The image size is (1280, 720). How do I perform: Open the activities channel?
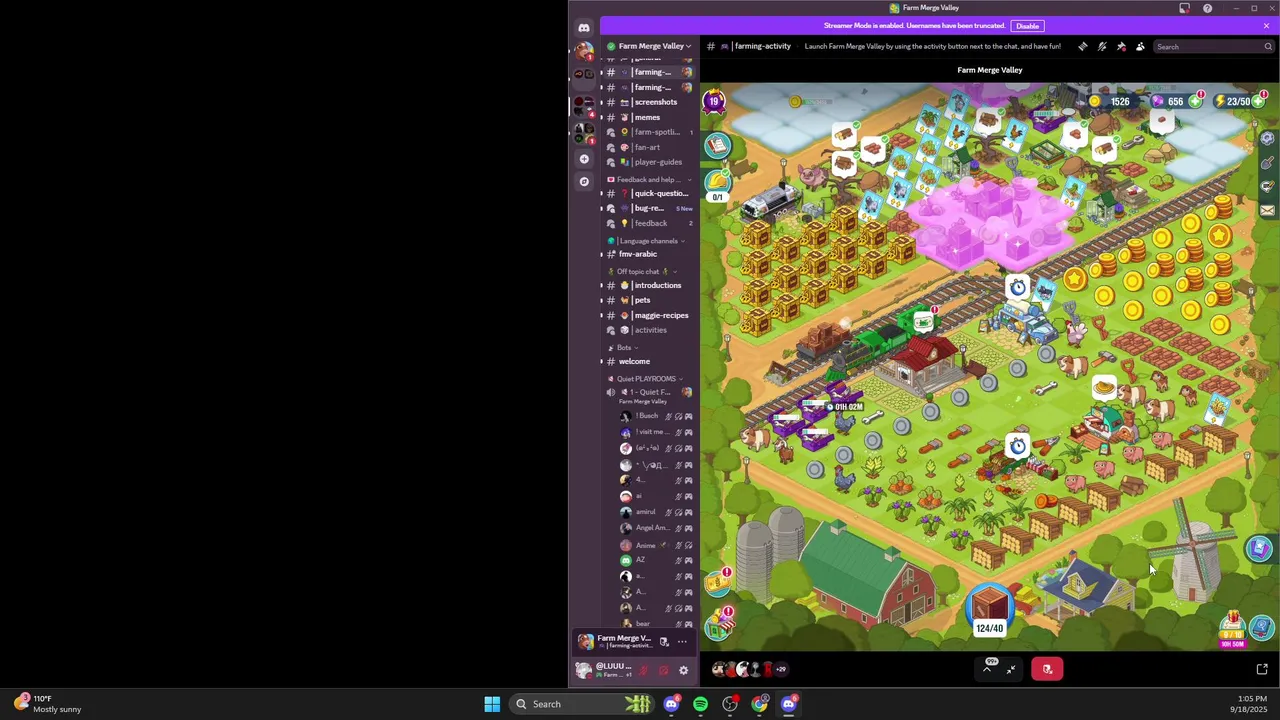click(647, 330)
